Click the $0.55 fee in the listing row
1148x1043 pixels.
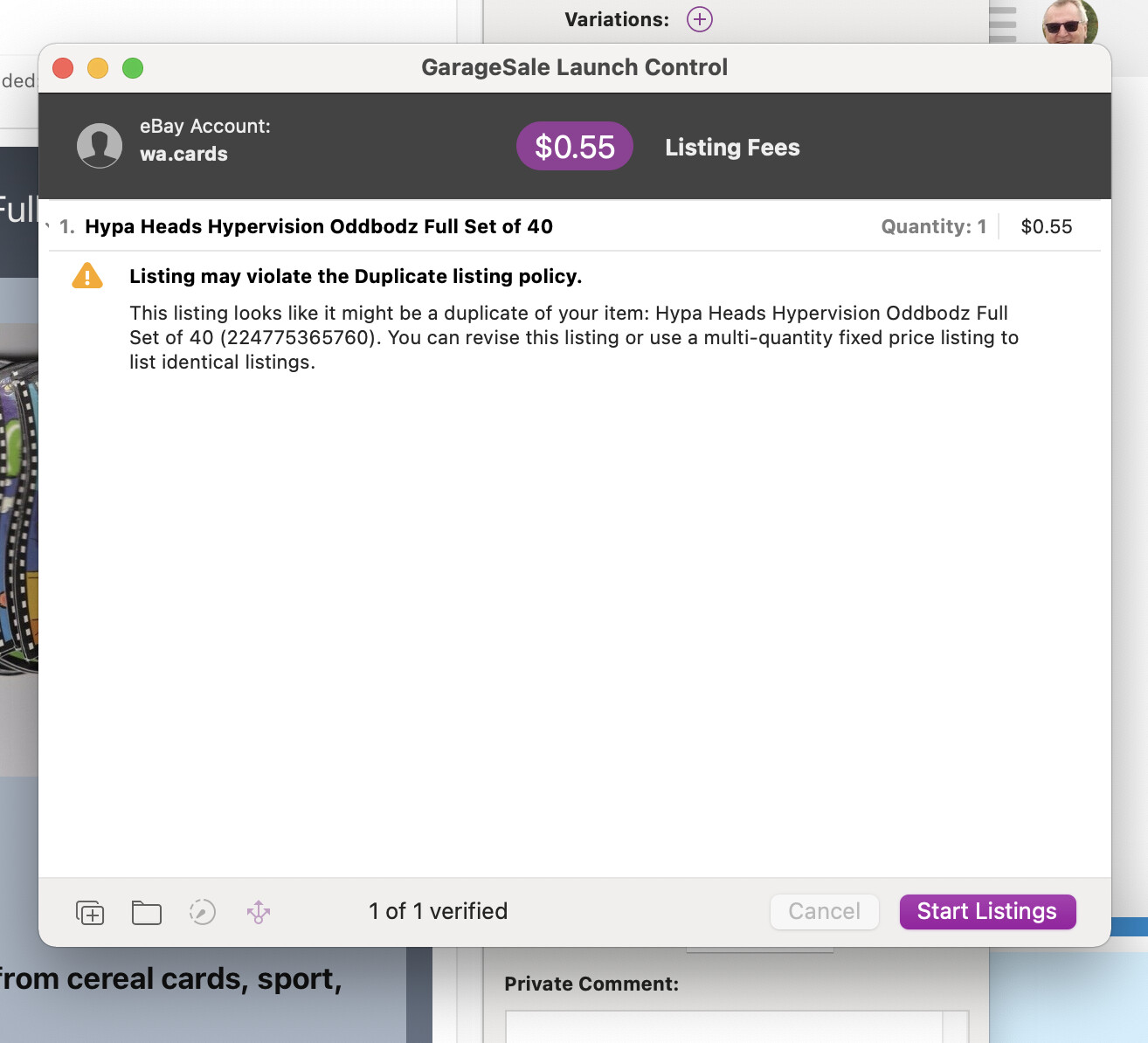[1047, 227]
